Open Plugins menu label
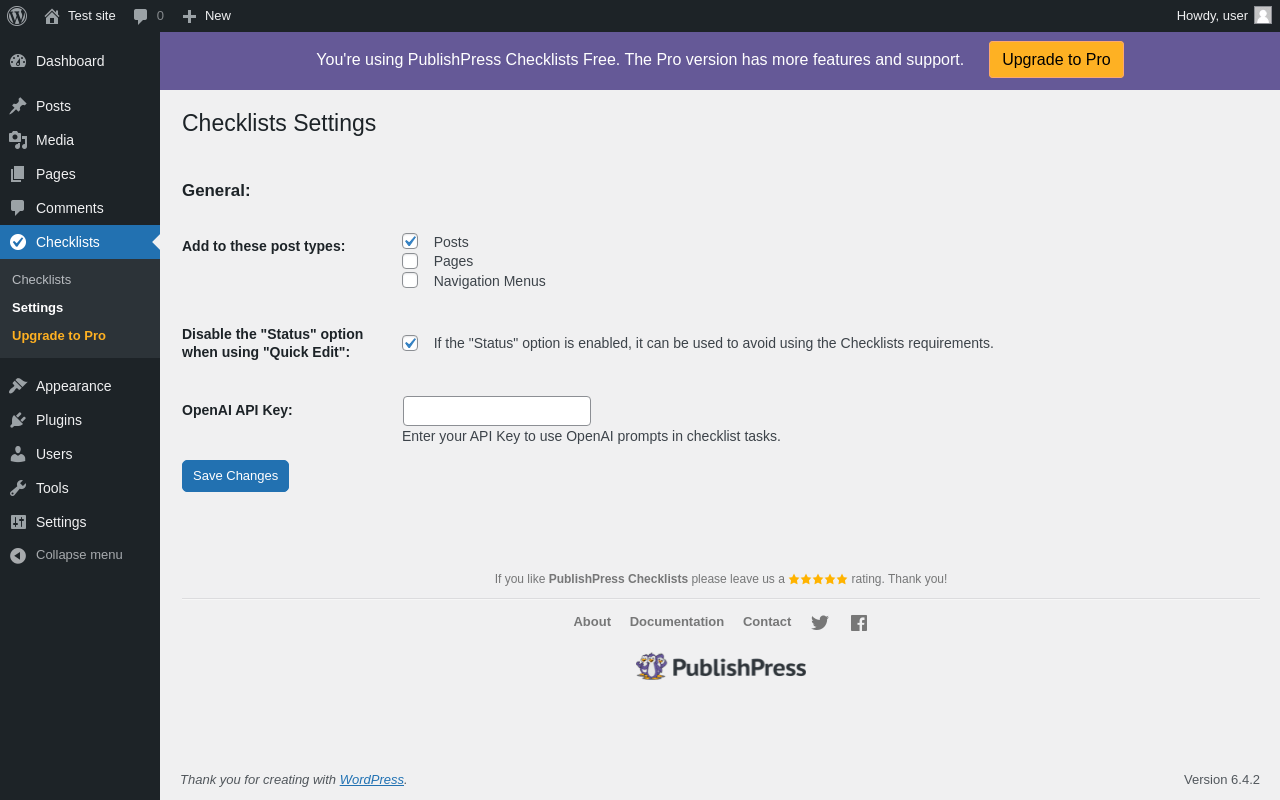Viewport: 1280px width, 800px height. point(59,420)
